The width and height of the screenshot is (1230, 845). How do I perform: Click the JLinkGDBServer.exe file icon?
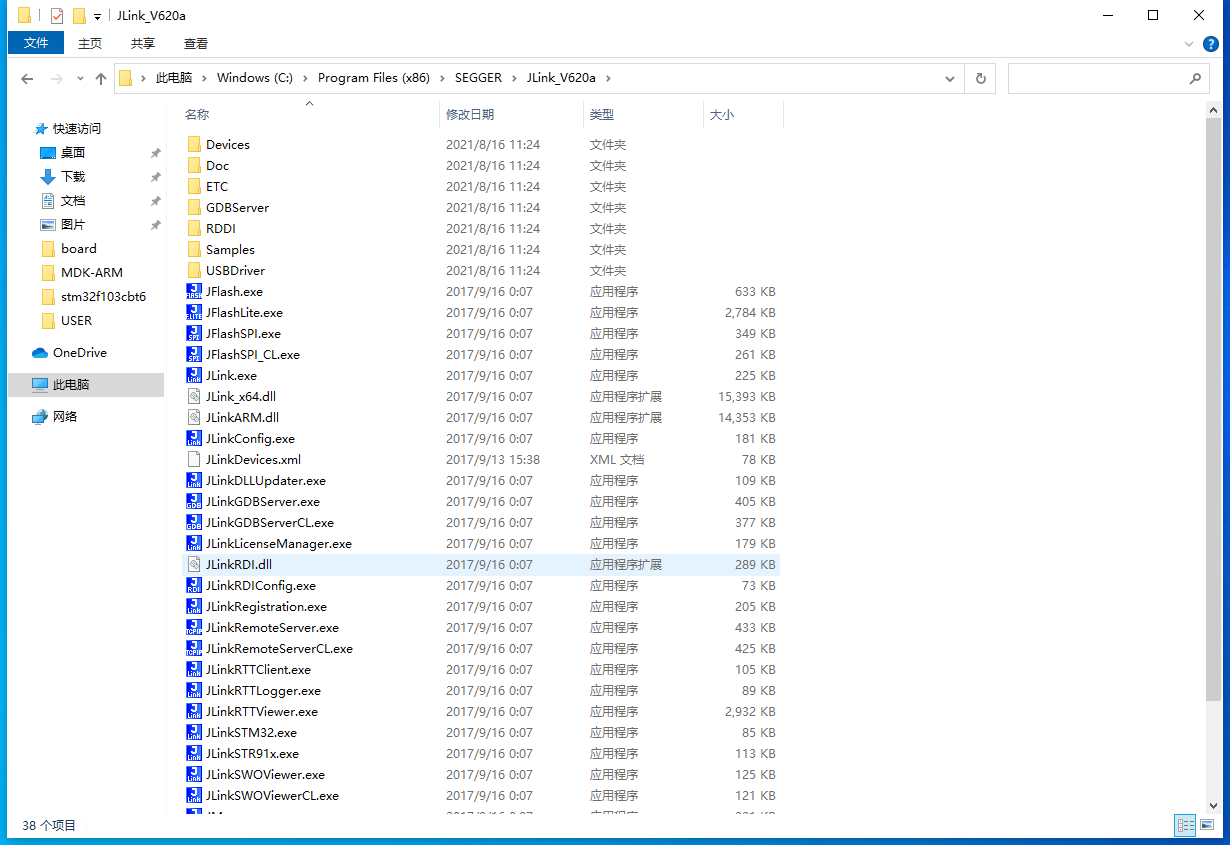194,502
